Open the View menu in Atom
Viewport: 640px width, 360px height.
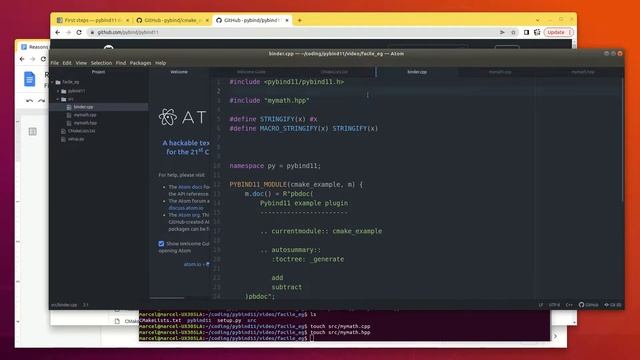(x=81, y=63)
